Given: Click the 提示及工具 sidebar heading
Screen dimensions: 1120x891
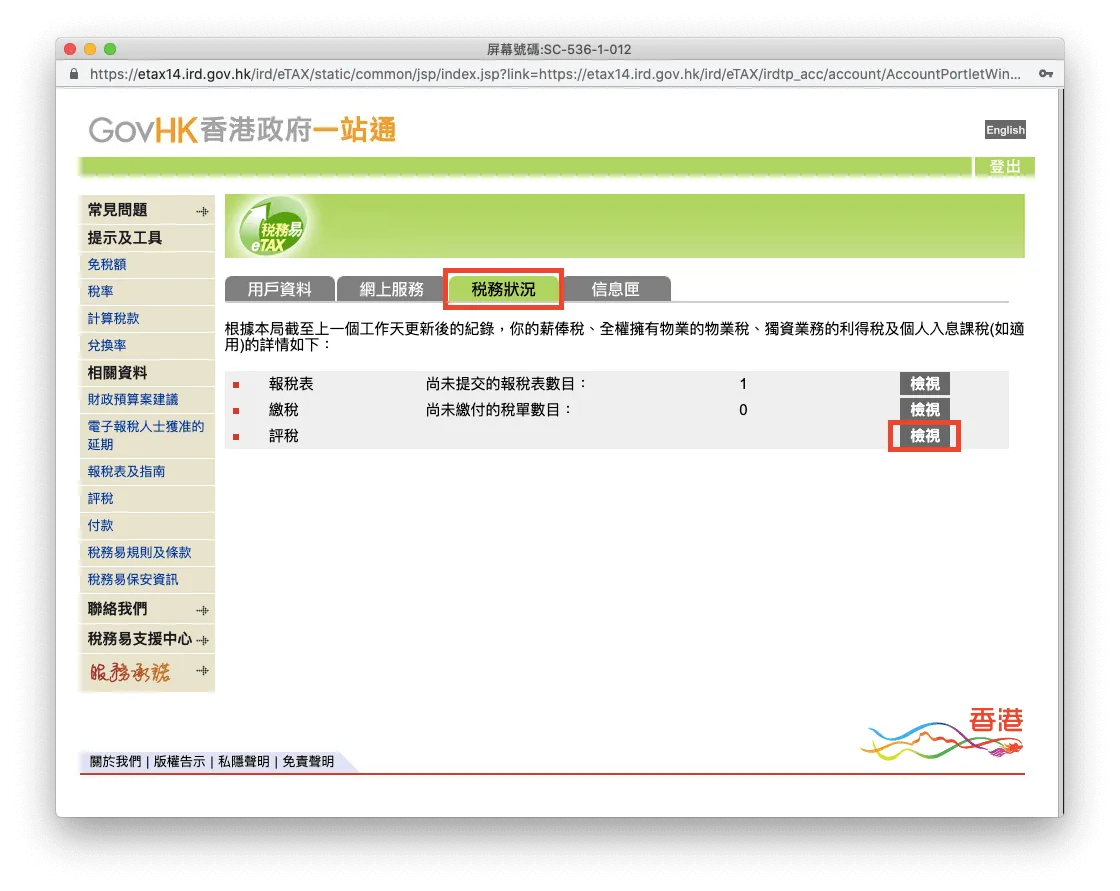Looking at the screenshot, I should point(125,238).
